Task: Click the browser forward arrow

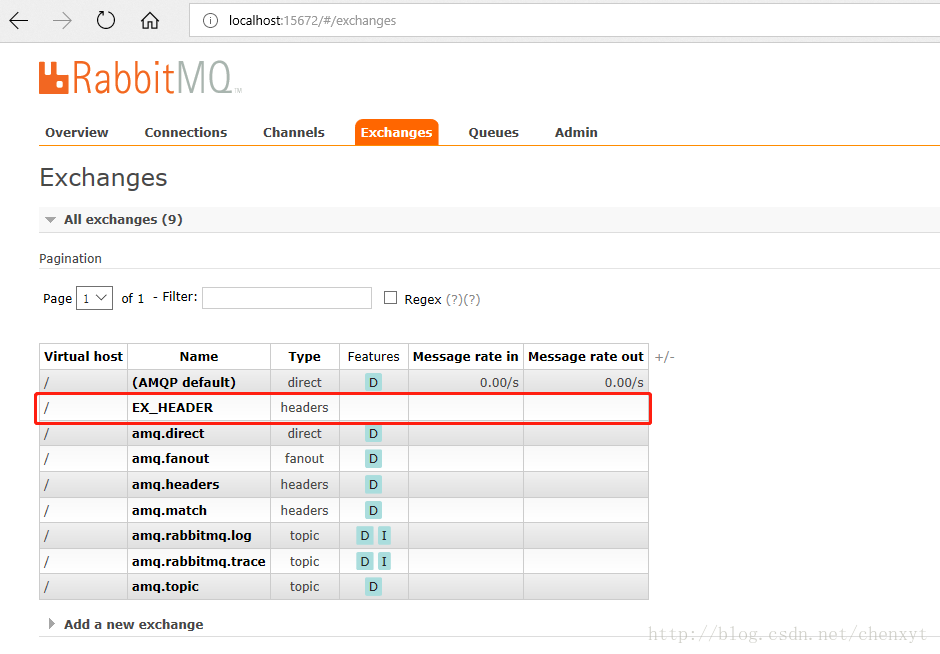Action: coord(62,21)
